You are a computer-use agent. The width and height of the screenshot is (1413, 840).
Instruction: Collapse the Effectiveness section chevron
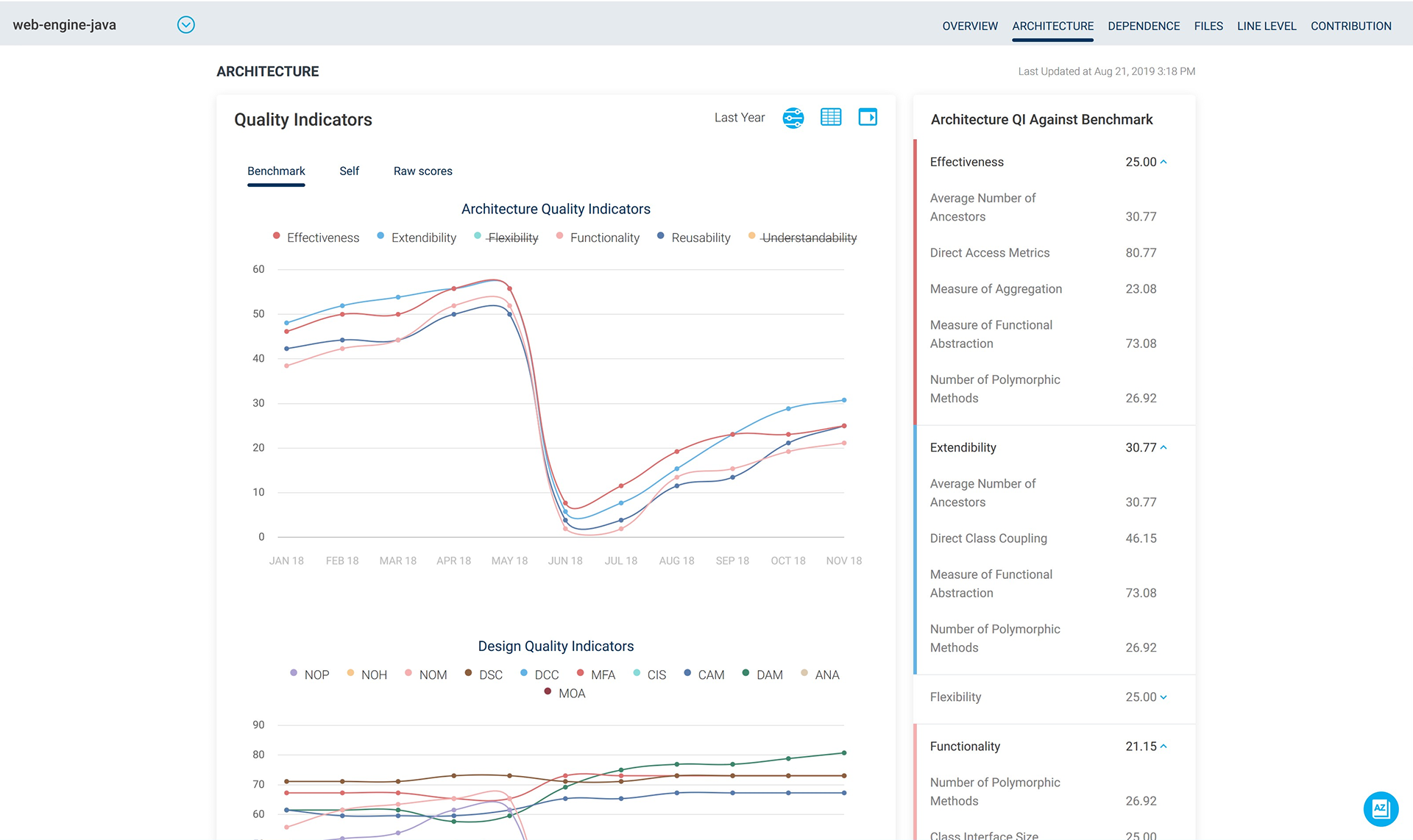coord(1164,162)
